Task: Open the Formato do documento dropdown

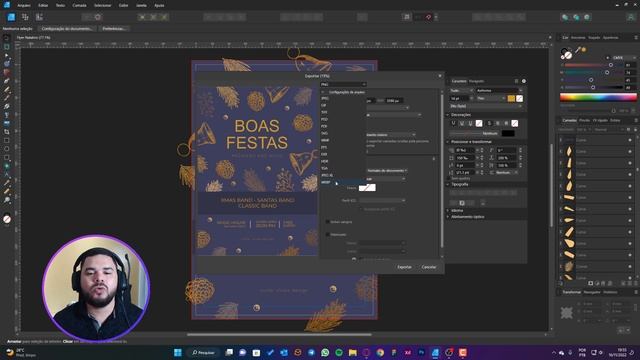Action: pos(387,171)
